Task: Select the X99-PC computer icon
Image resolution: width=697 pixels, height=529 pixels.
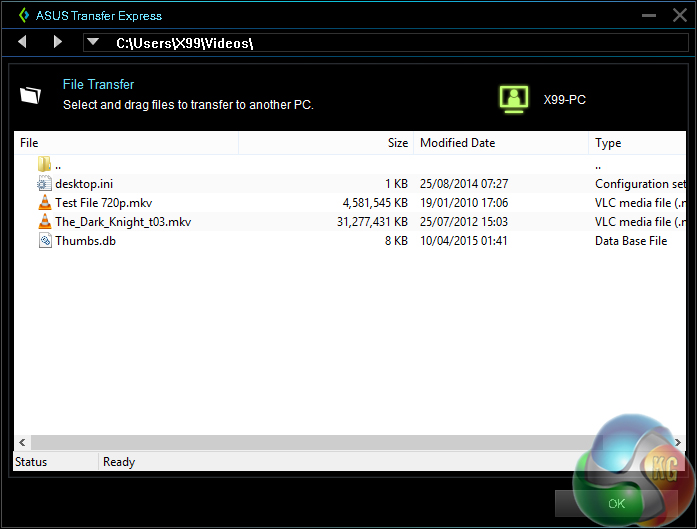Action: (x=514, y=99)
